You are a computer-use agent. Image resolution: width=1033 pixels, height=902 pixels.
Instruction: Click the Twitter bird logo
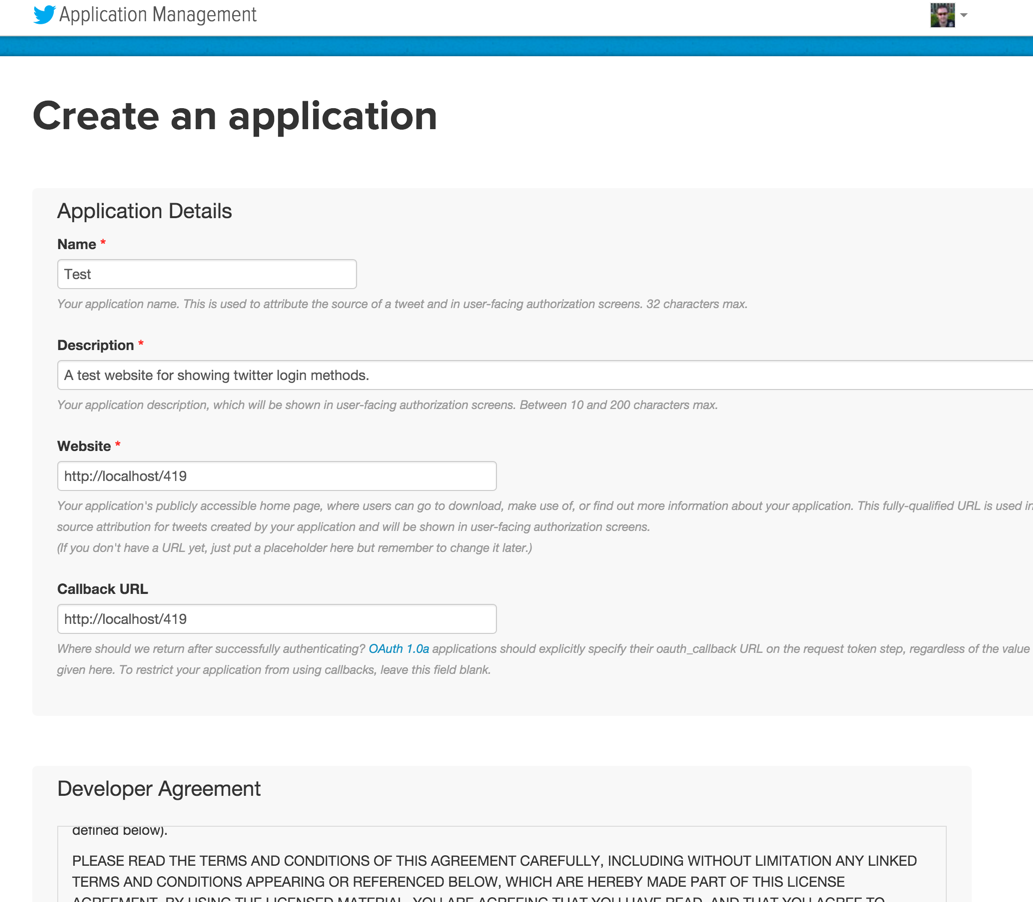click(44, 15)
